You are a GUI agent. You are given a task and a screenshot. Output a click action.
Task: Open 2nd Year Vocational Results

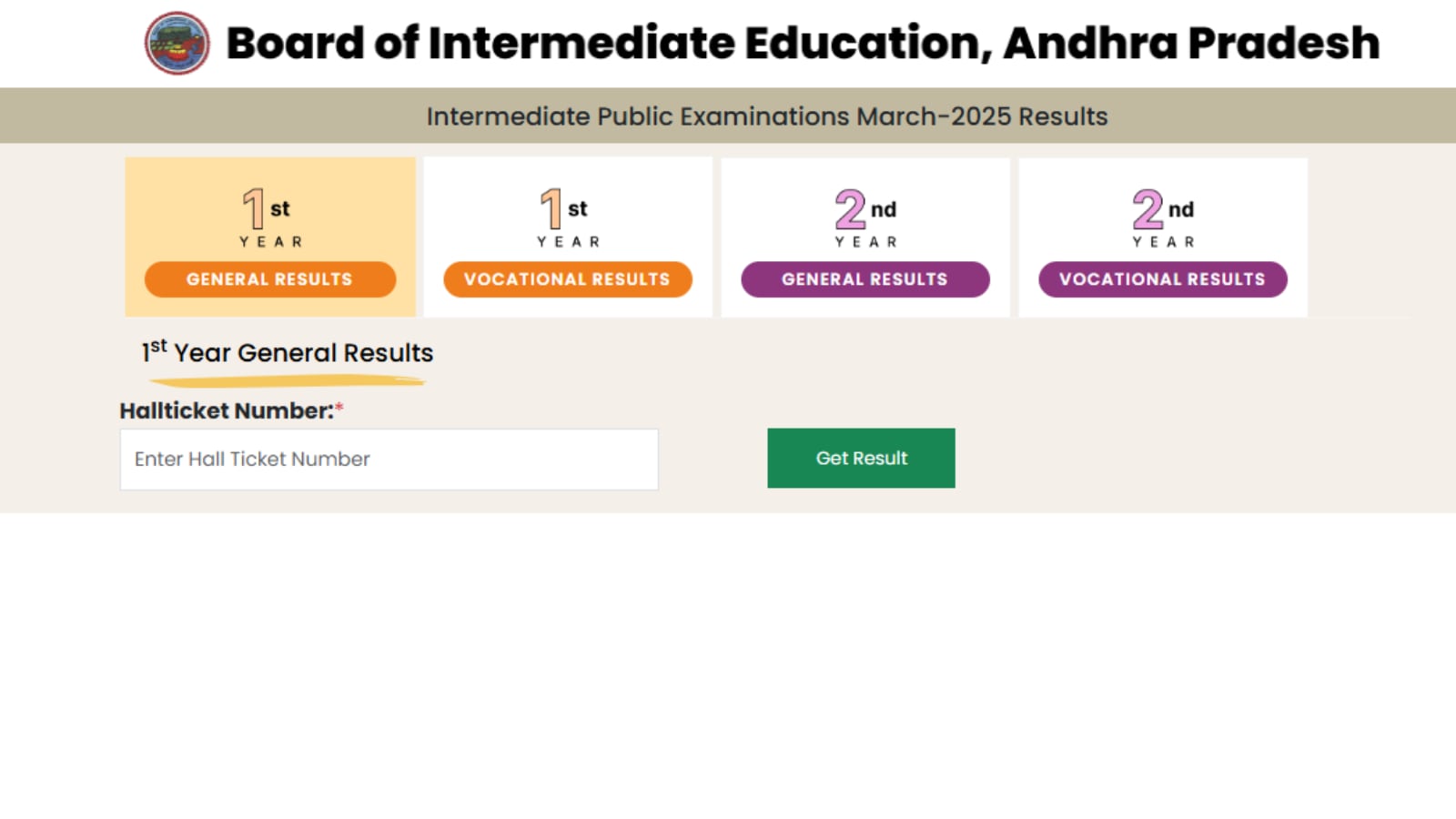(x=1162, y=279)
